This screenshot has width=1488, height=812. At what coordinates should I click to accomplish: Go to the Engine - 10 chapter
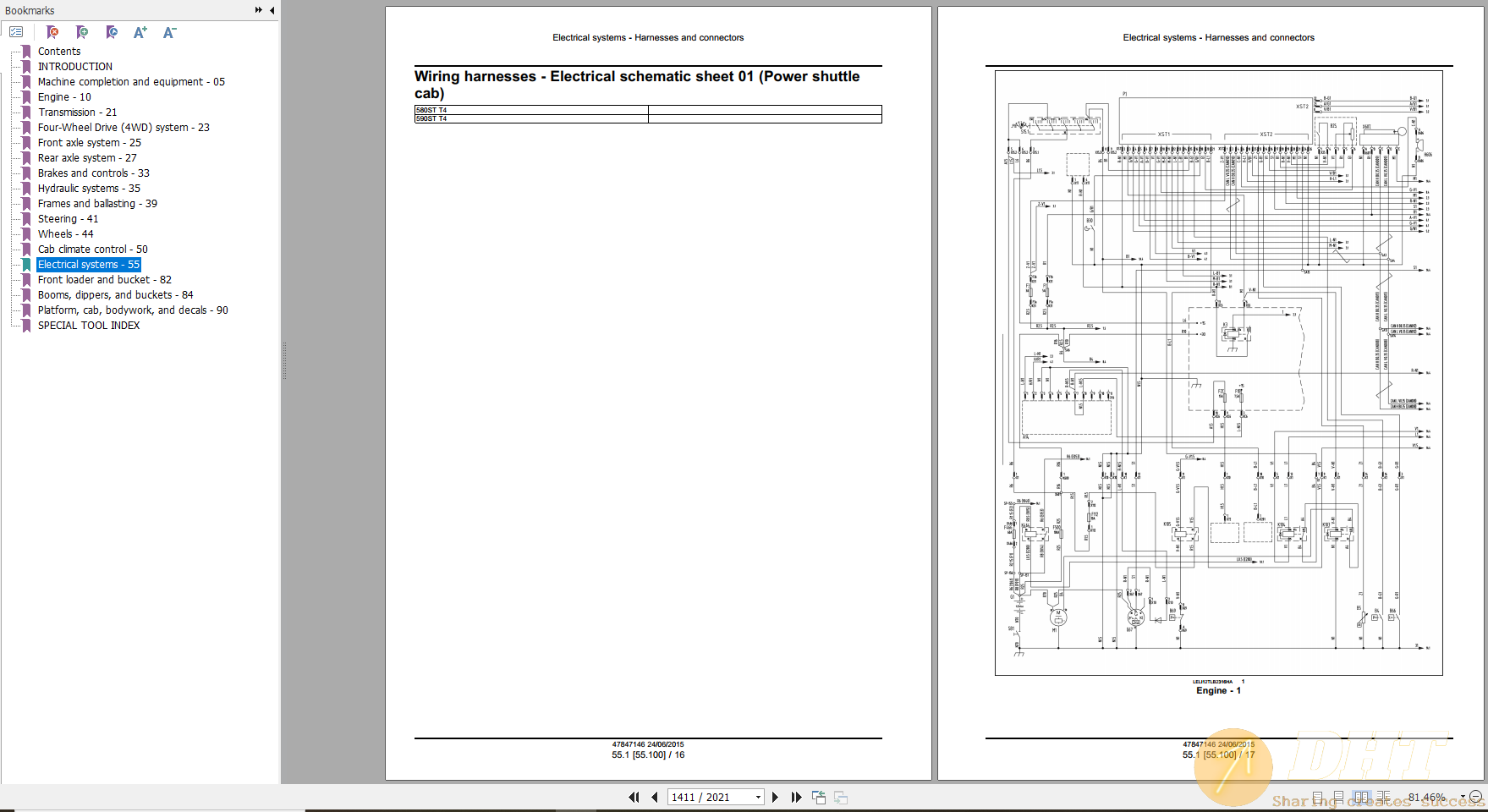pos(63,96)
